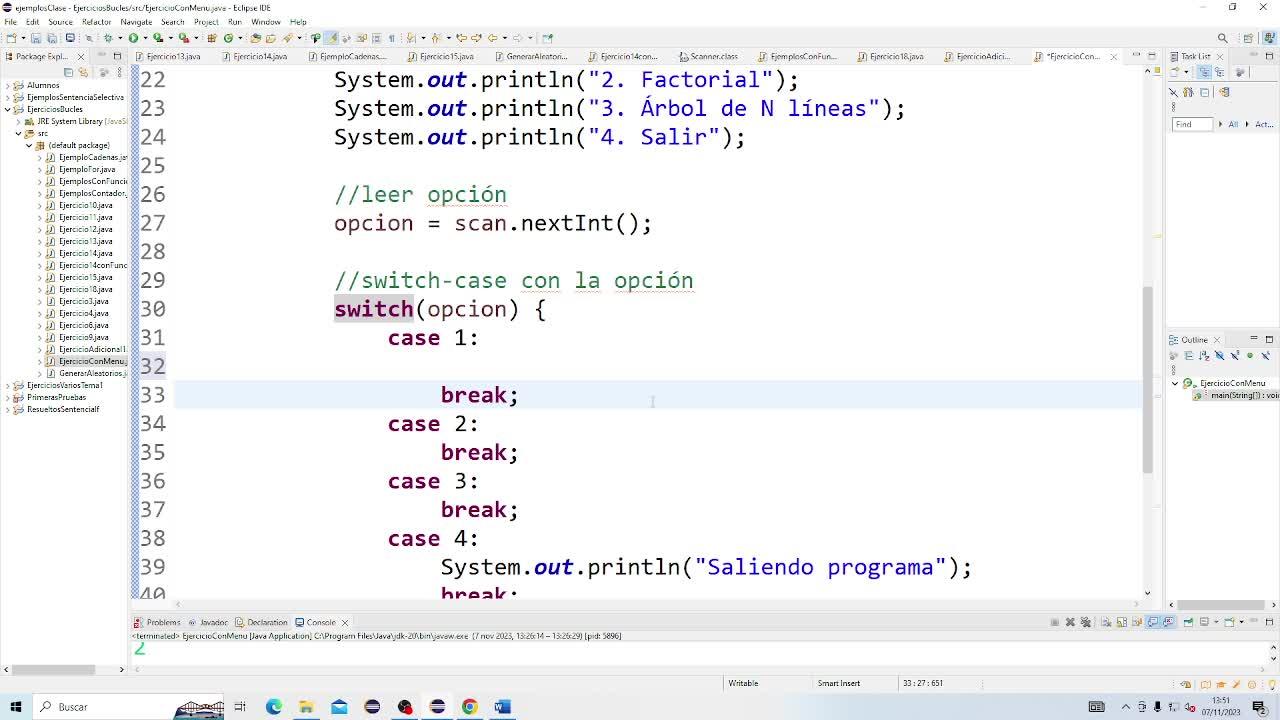Image resolution: width=1280 pixels, height=720 pixels.
Task: Click the Find field in Task List
Action: point(1192,124)
